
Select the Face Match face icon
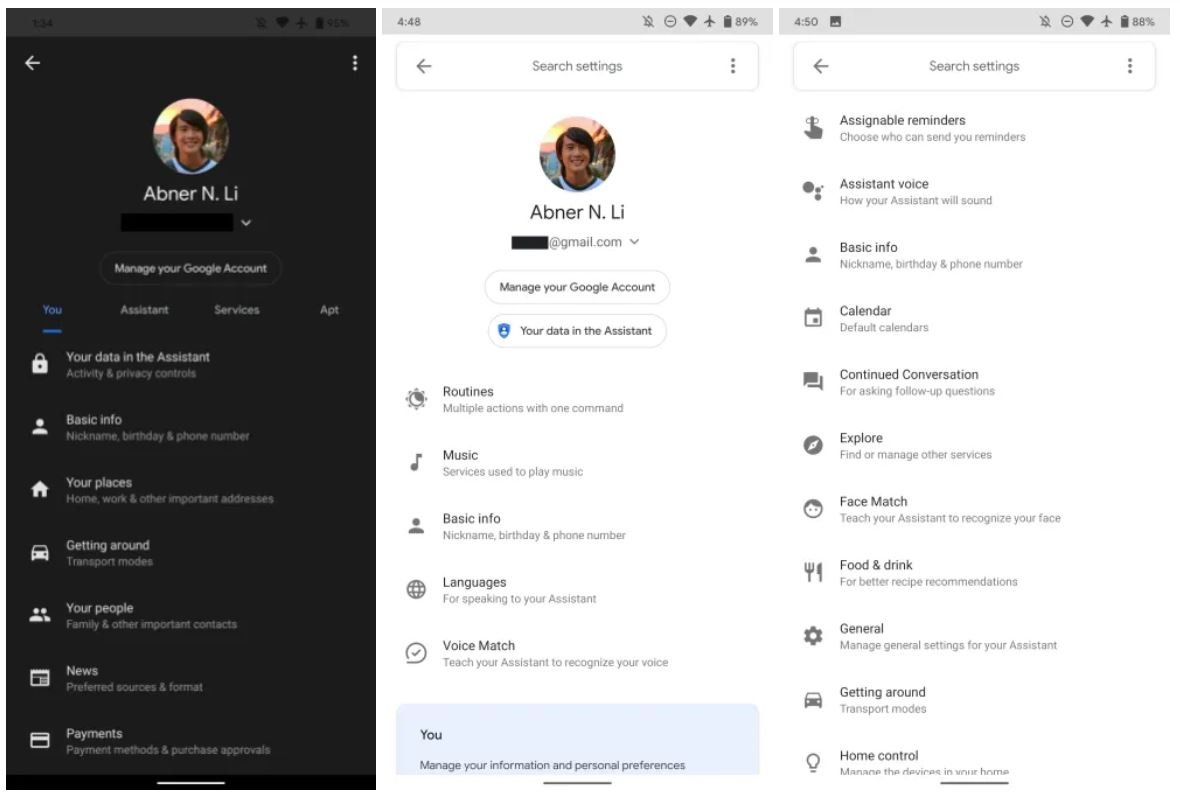point(813,509)
